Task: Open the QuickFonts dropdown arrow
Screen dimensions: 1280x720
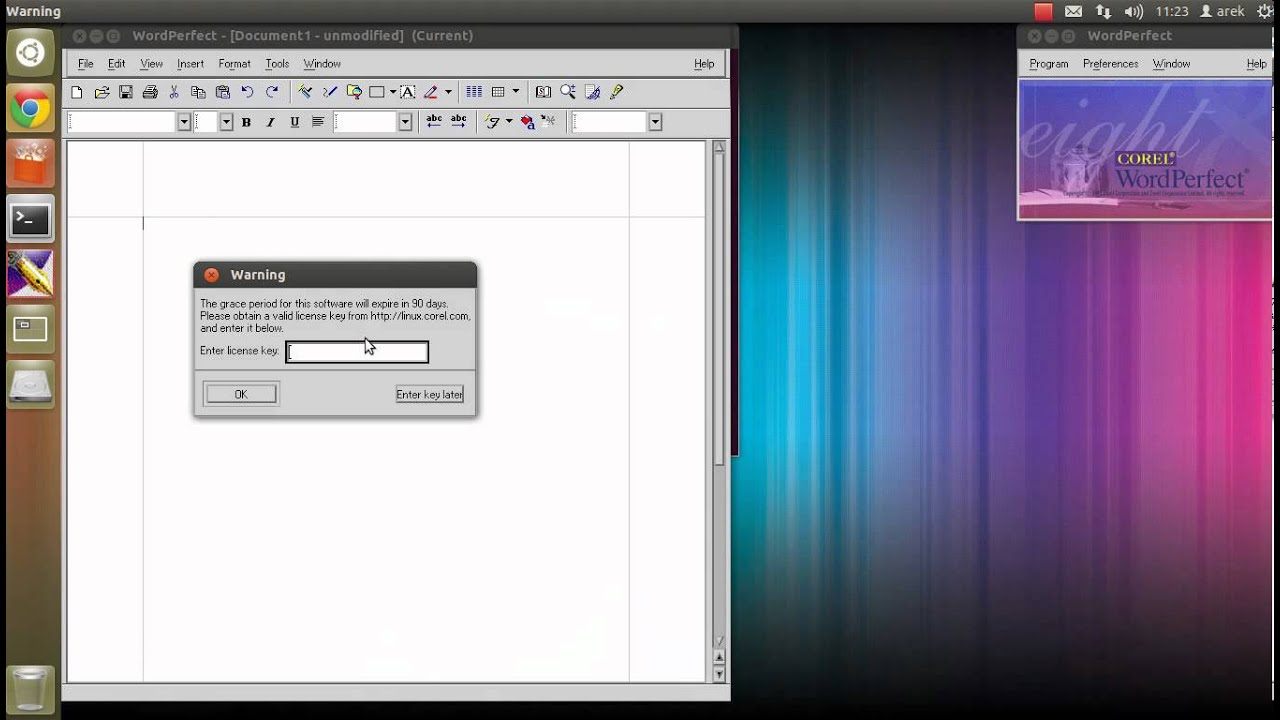Action: click(x=508, y=122)
